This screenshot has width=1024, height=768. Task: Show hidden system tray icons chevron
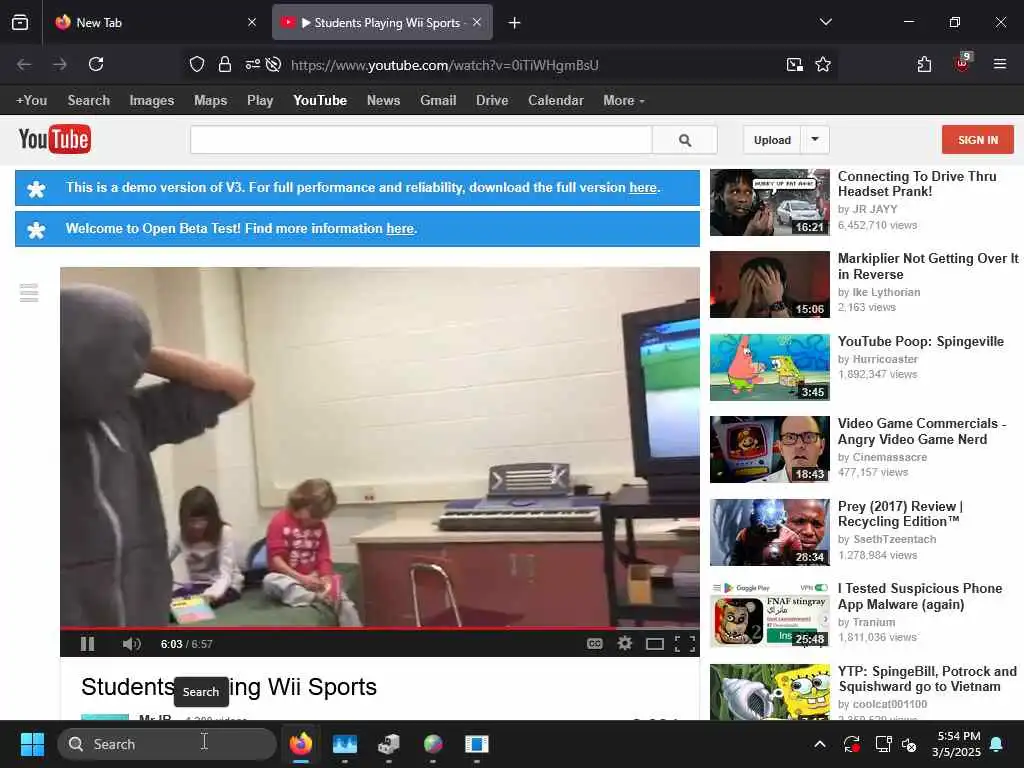point(820,744)
